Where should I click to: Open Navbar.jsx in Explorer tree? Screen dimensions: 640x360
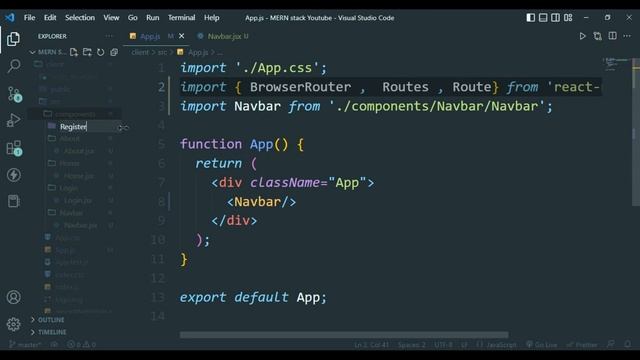pyautogui.click(x=80, y=225)
